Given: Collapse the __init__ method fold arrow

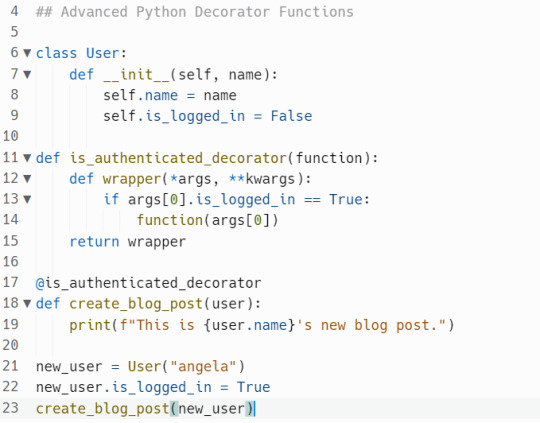Looking at the screenshot, I should (x=27, y=74).
